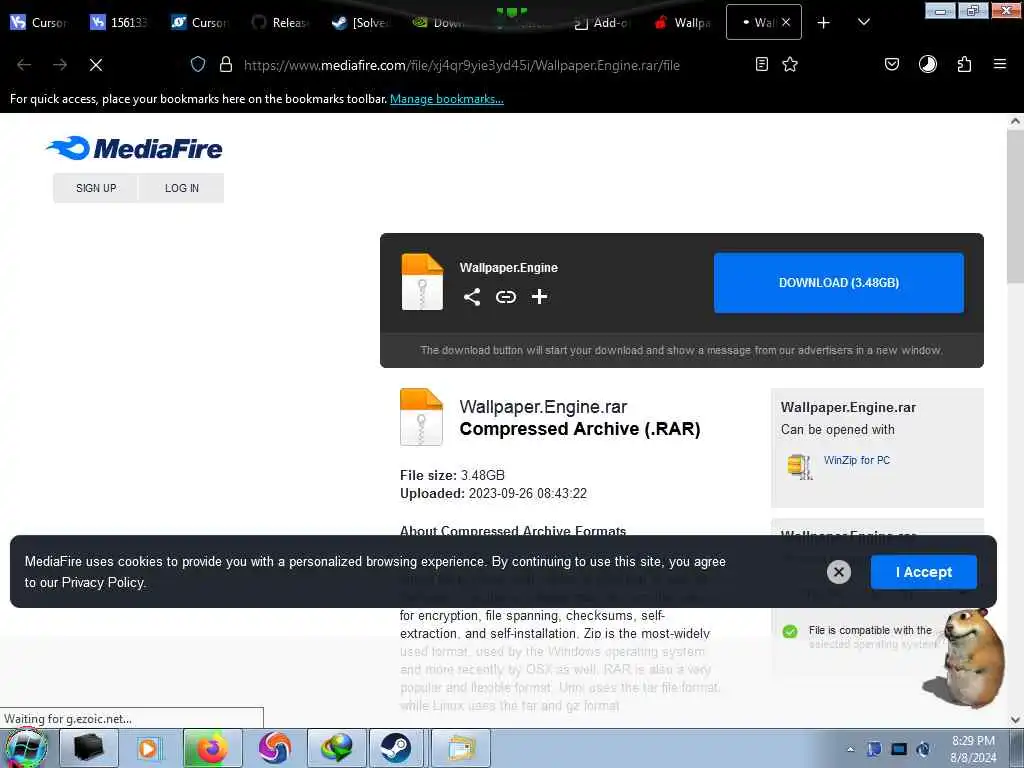Go forward with the forward arrow

tap(60, 65)
